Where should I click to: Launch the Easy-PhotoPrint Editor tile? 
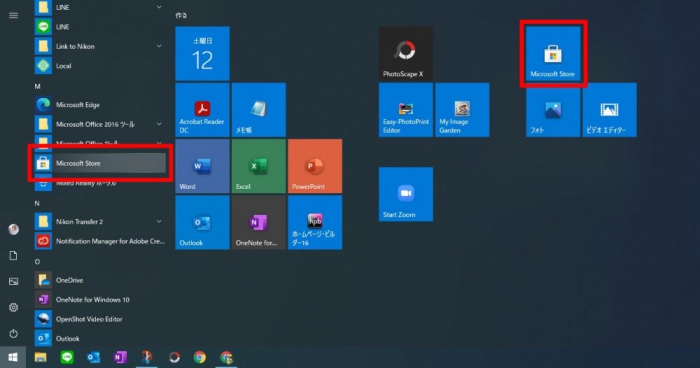point(406,110)
